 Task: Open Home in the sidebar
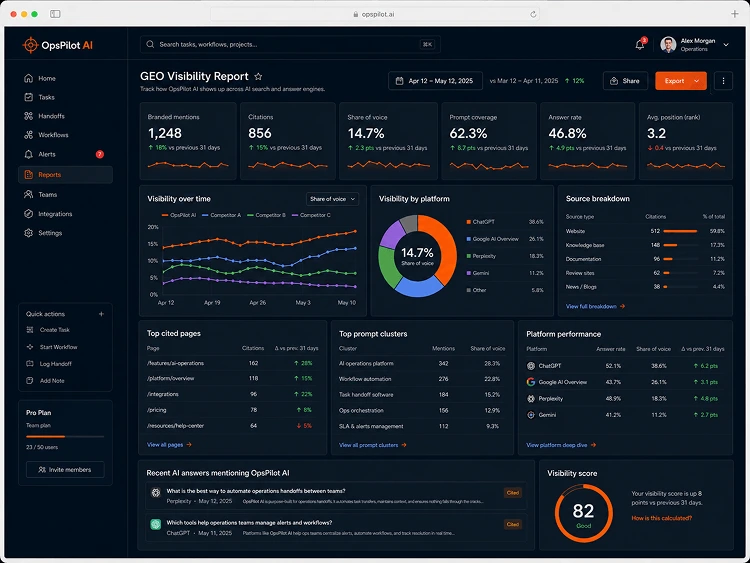(66, 78)
